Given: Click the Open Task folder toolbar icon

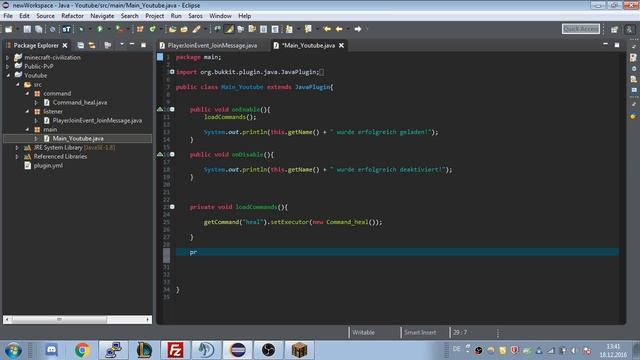Looking at the screenshot, I should coord(184,29).
